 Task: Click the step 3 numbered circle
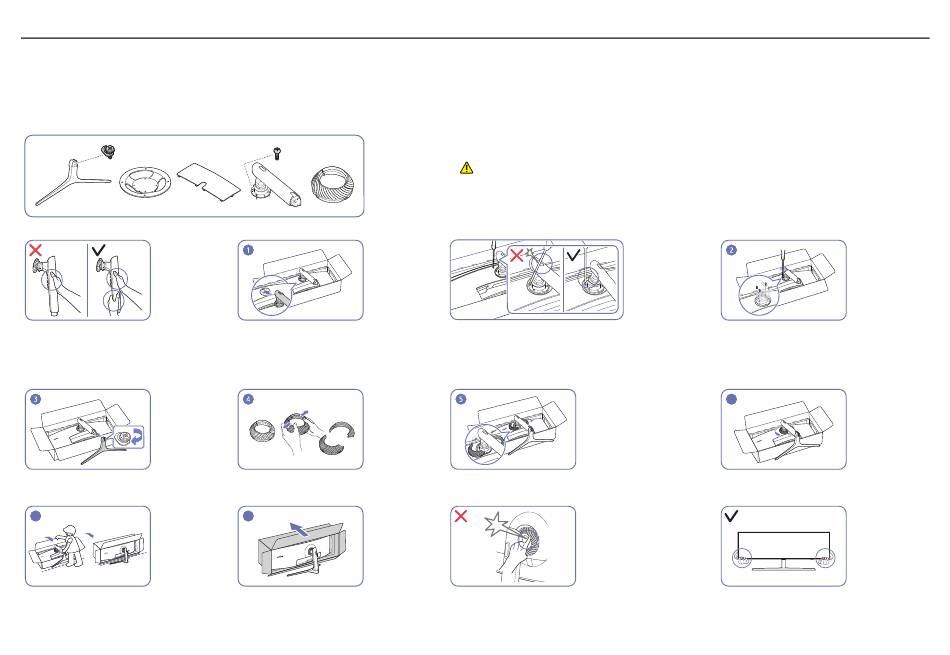point(36,399)
